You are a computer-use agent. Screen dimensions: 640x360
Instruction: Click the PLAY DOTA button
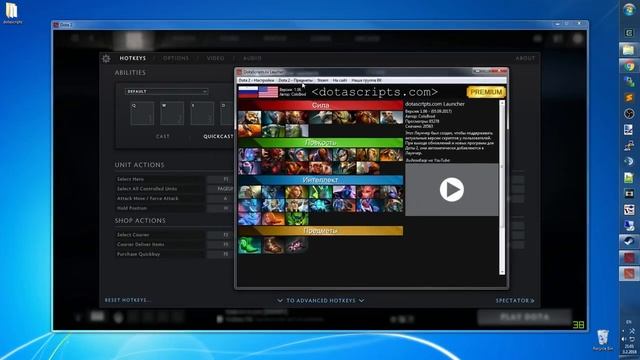point(524,317)
